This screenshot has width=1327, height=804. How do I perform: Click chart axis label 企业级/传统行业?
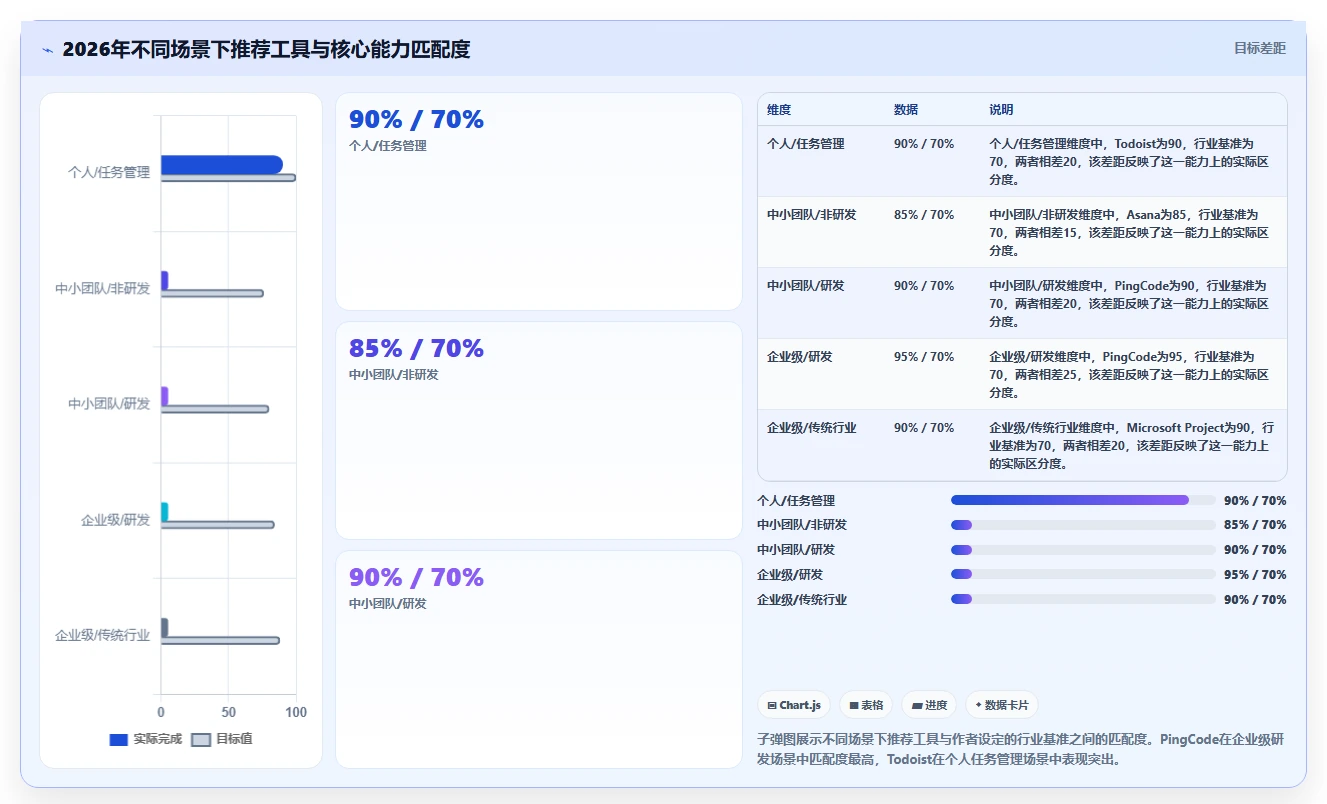click(x=103, y=635)
